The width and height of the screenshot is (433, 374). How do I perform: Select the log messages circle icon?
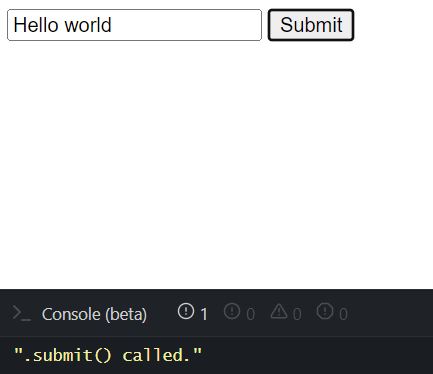coord(186,311)
